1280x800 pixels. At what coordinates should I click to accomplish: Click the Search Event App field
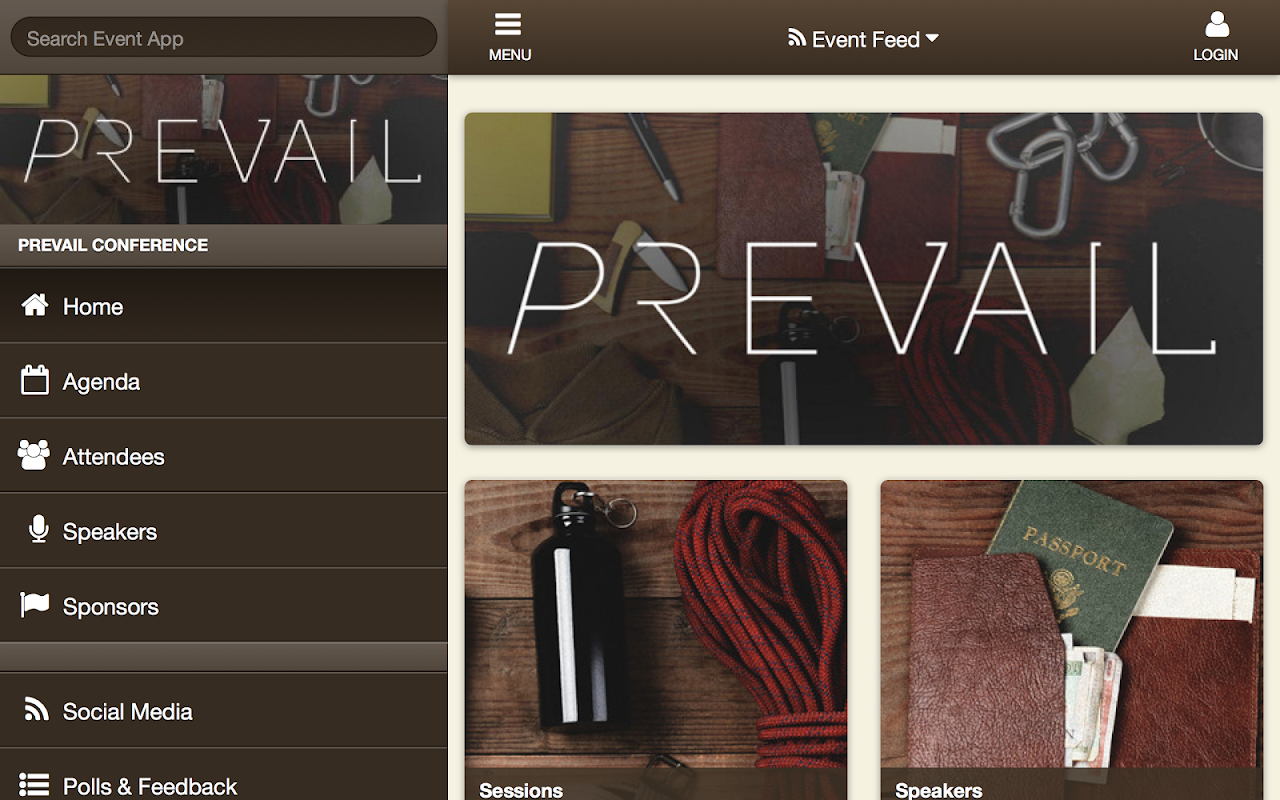tap(224, 38)
